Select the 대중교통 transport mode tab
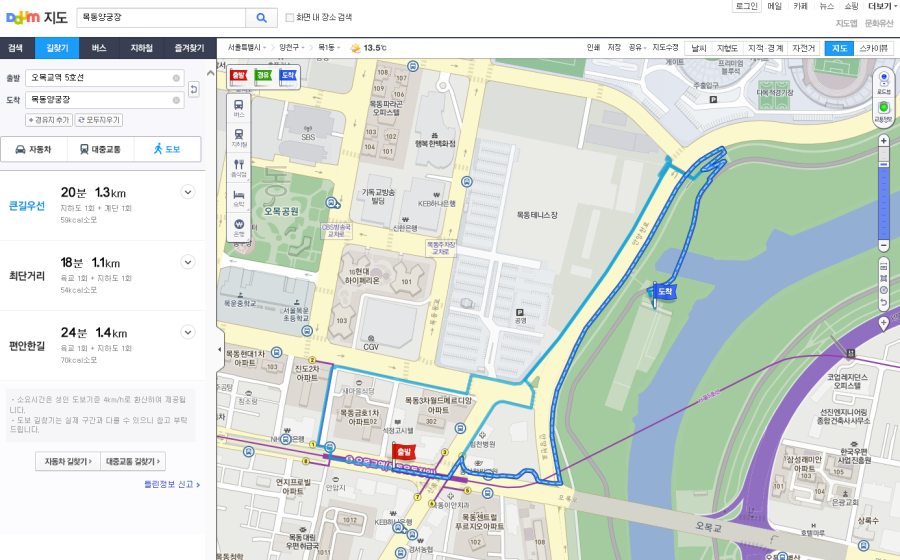Screen dimensions: 900x560 [x=100, y=149]
